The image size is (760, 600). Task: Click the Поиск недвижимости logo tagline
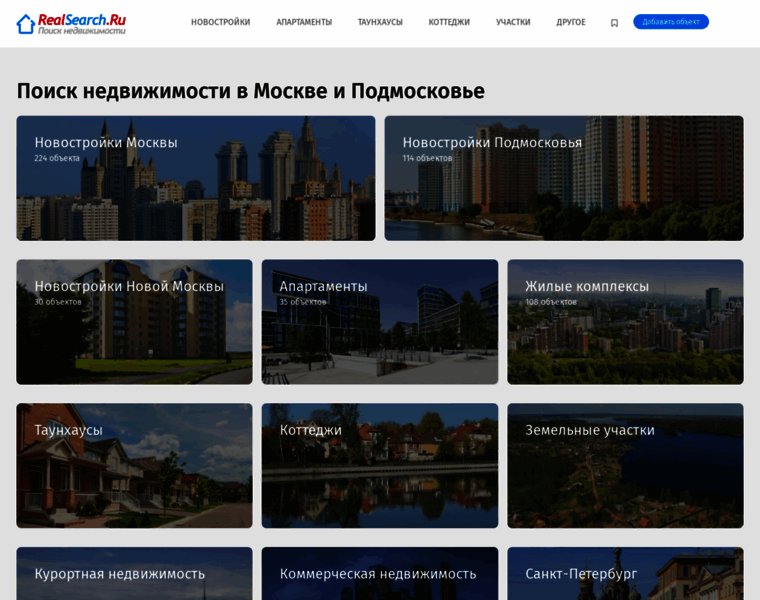tap(82, 31)
